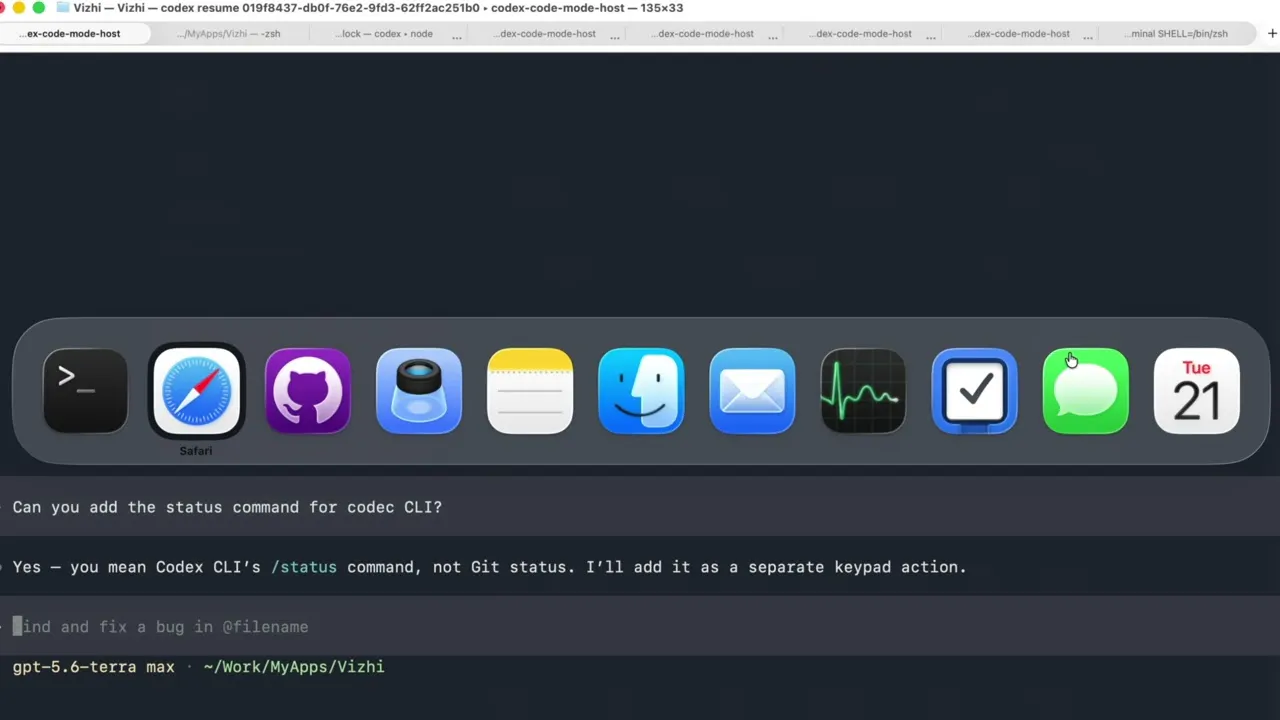The width and height of the screenshot is (1280, 720).
Task: Switch to Terminal in the app switcher
Action: pos(85,391)
